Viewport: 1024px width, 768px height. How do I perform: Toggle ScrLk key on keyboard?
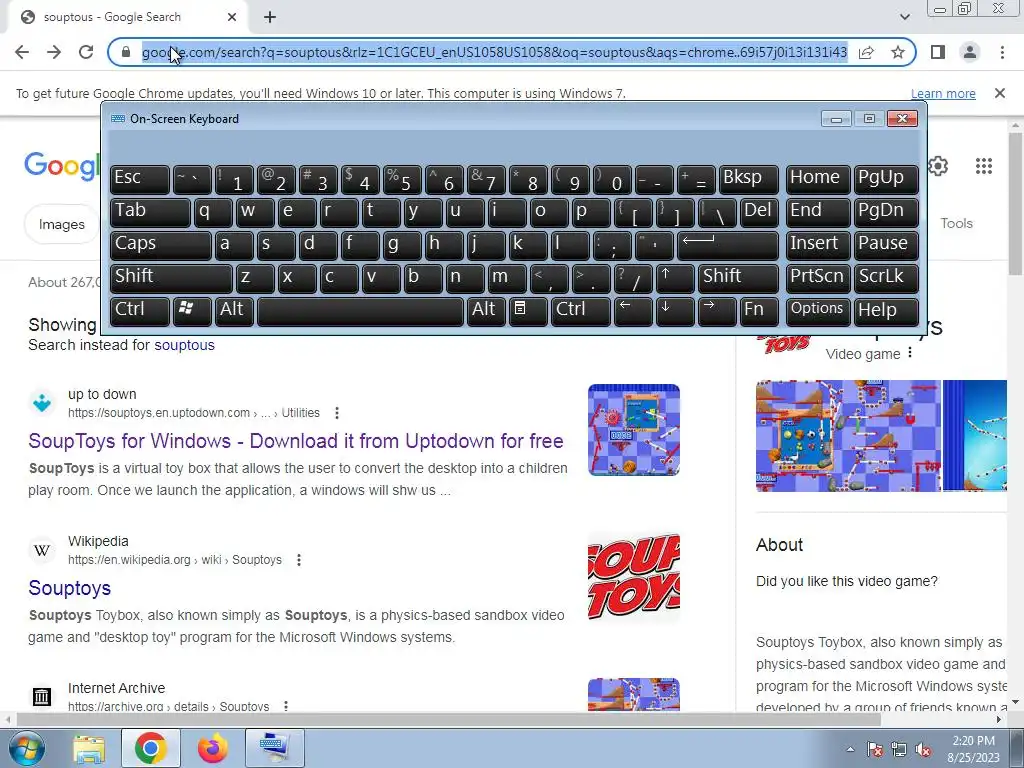point(886,278)
